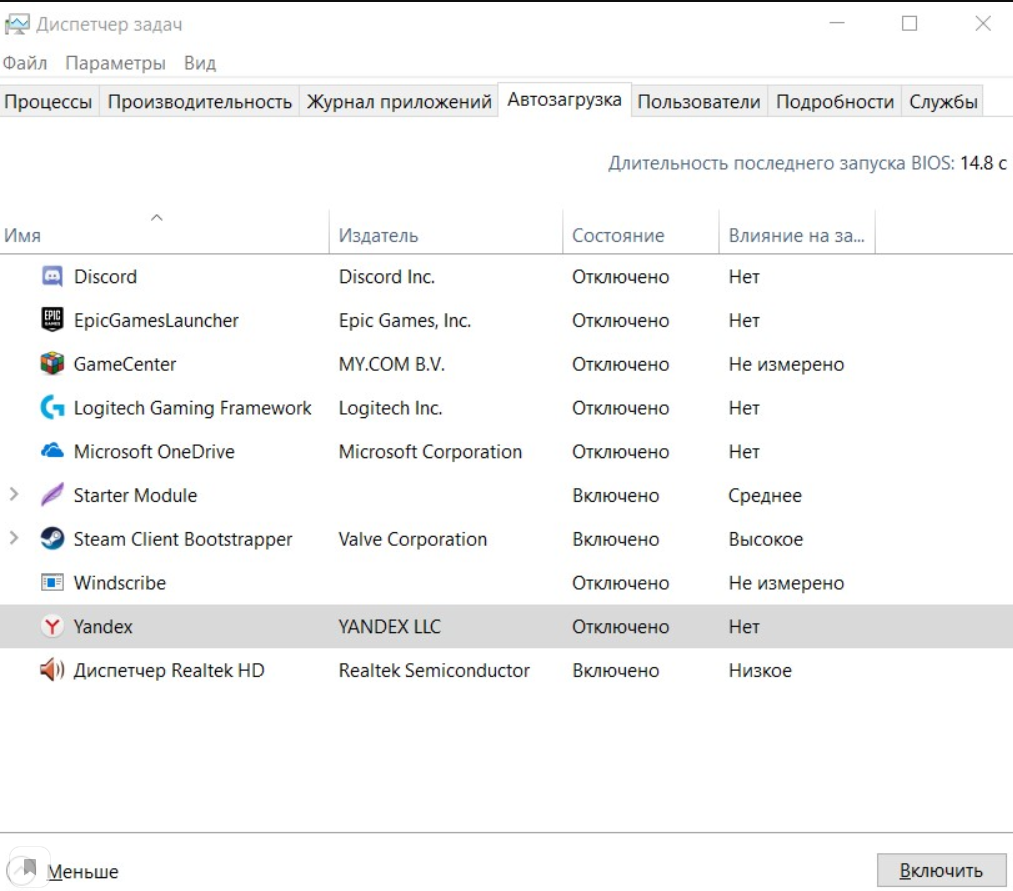Select the Диспетчер Realtek HD name
This screenshot has height=891, width=1013.
pyautogui.click(x=169, y=671)
